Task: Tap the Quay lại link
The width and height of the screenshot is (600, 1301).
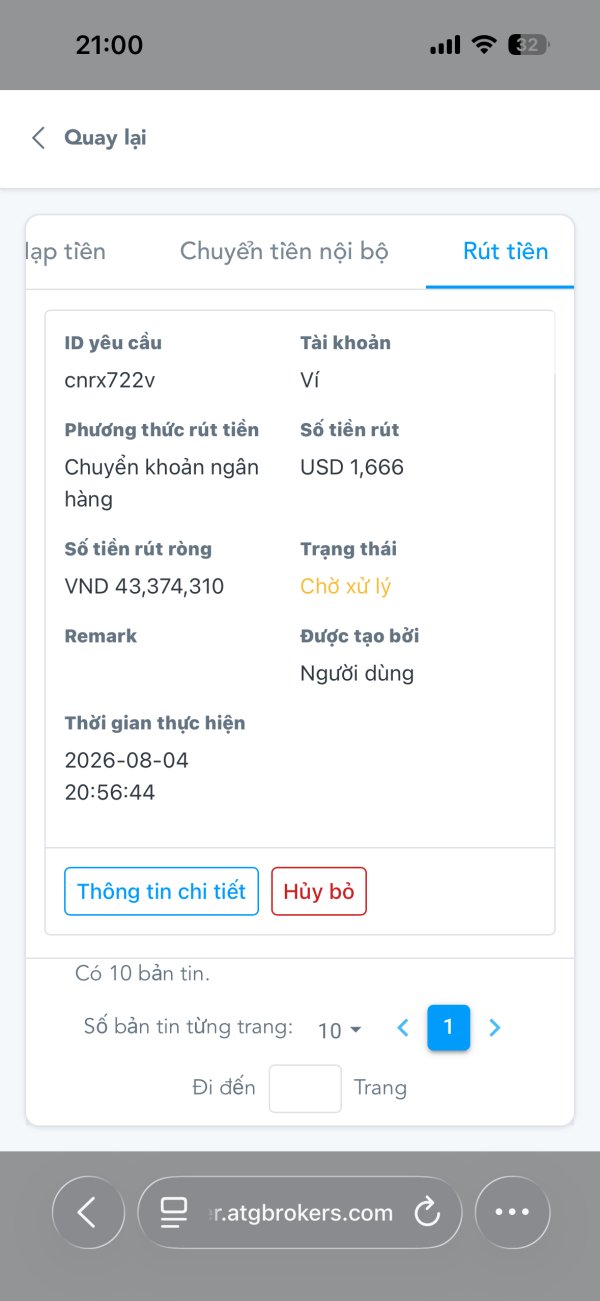Action: coord(105,138)
